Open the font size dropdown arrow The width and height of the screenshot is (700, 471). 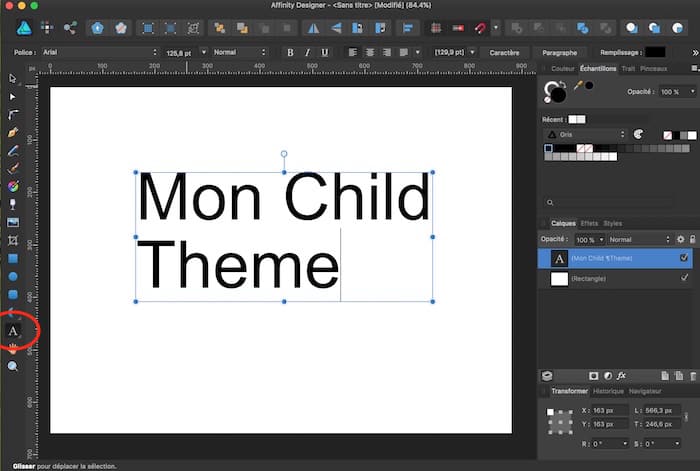point(204,52)
